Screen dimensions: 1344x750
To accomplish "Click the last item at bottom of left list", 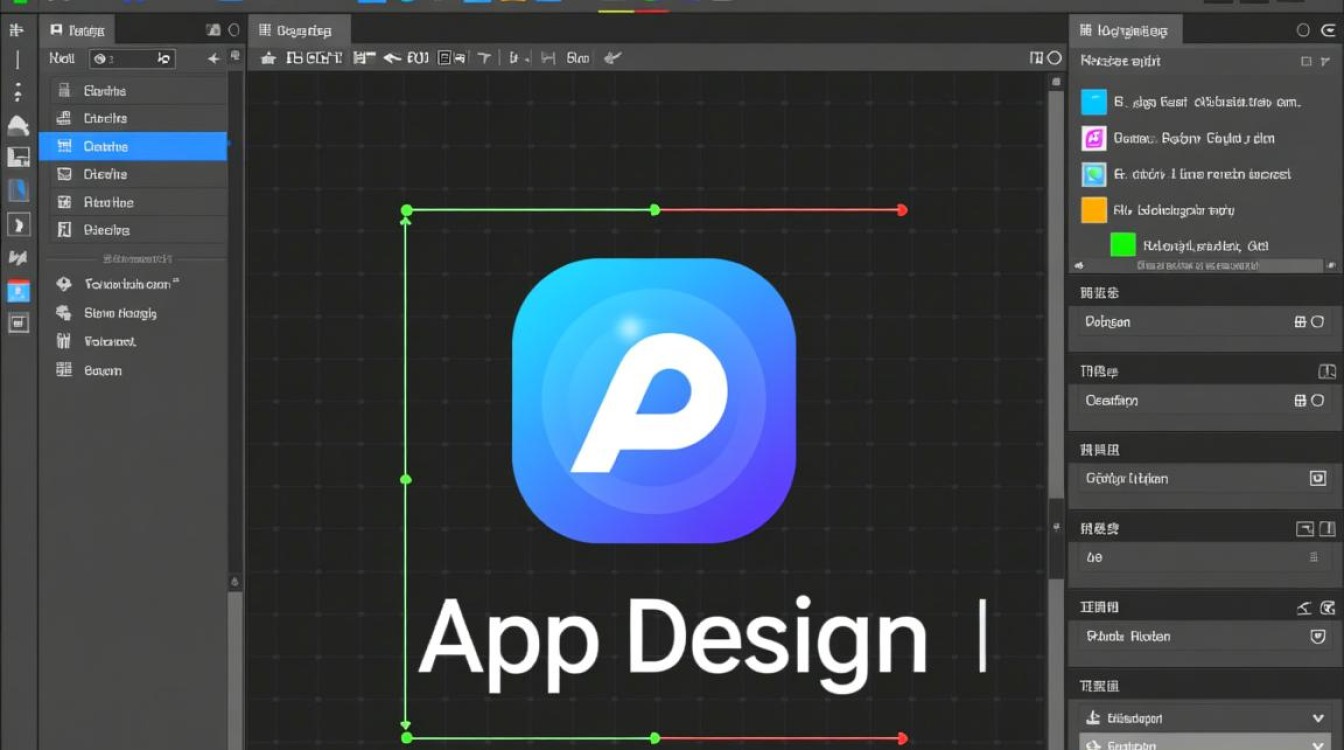I will 103,370.
